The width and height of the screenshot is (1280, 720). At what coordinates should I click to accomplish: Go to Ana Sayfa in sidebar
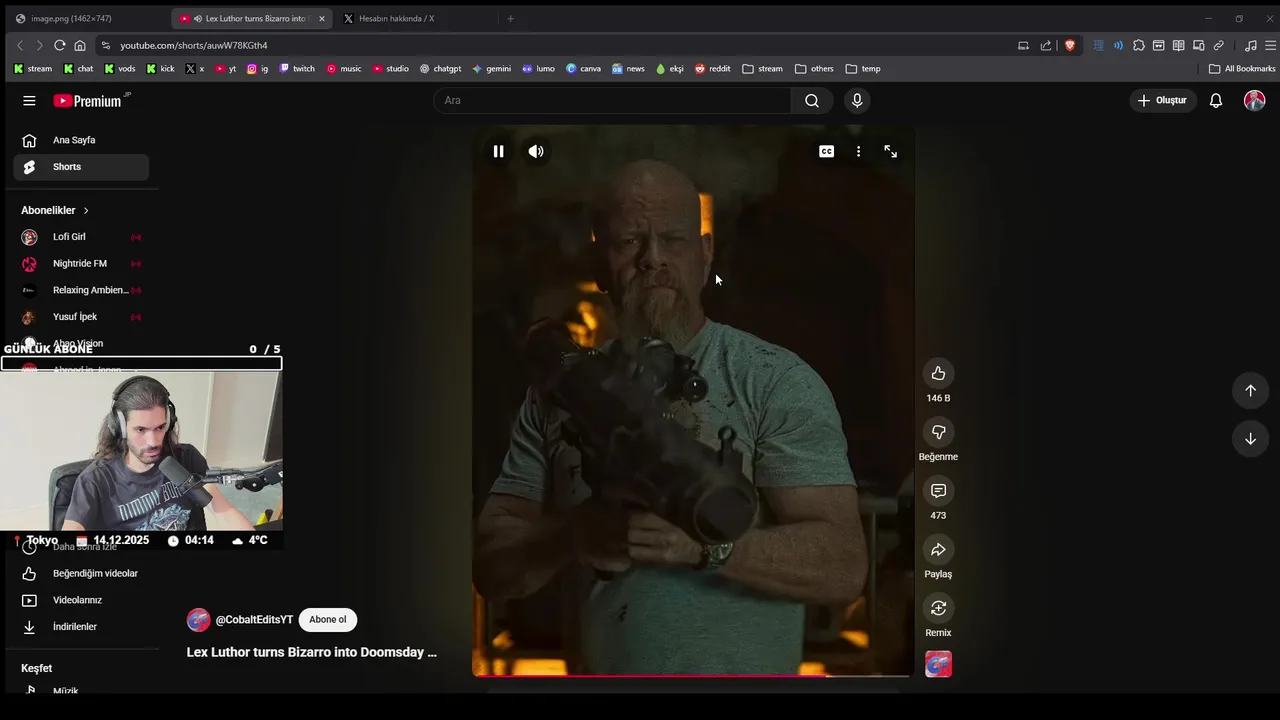[x=81, y=140]
